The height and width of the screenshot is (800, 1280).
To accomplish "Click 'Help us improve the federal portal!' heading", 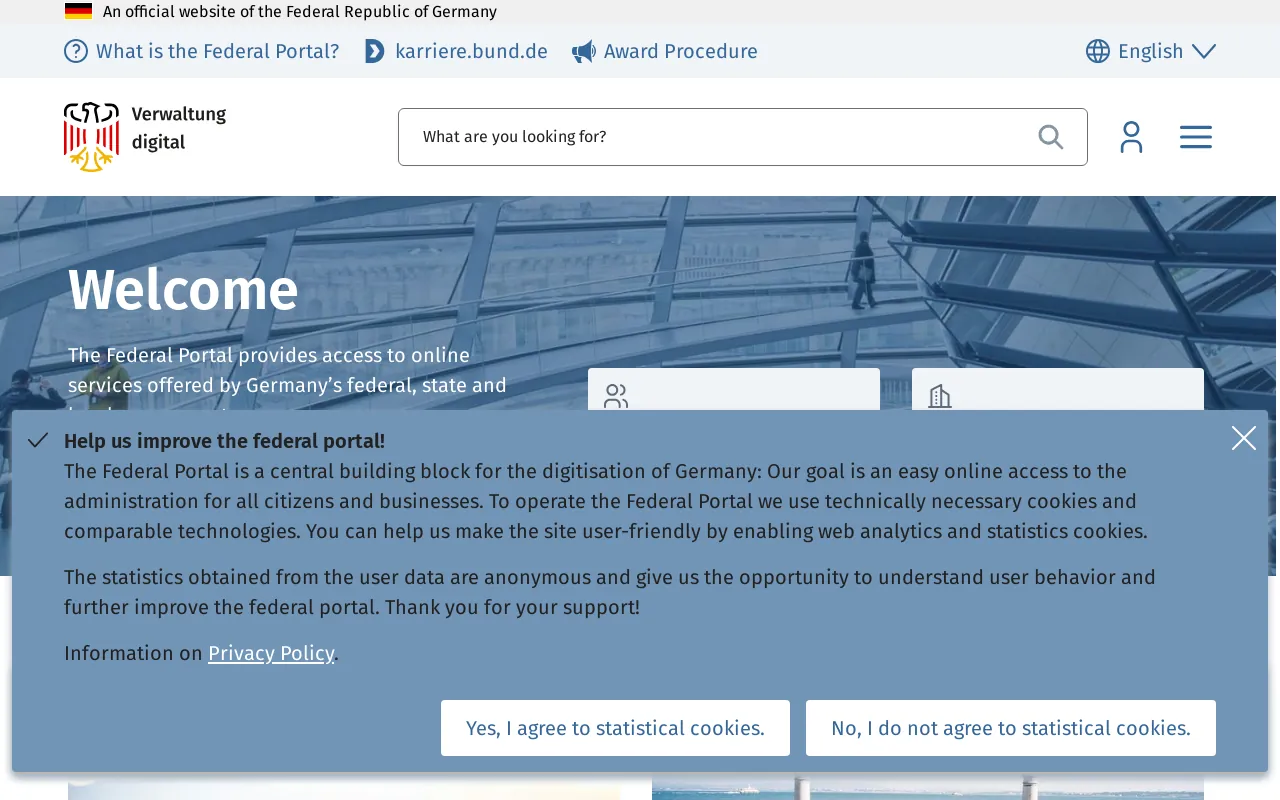I will click(224, 441).
